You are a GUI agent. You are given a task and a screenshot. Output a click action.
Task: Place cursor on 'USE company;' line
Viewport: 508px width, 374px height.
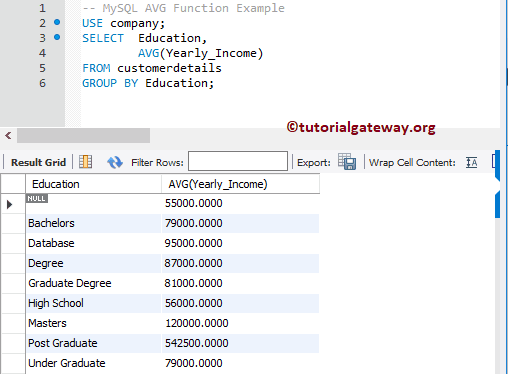[124, 23]
